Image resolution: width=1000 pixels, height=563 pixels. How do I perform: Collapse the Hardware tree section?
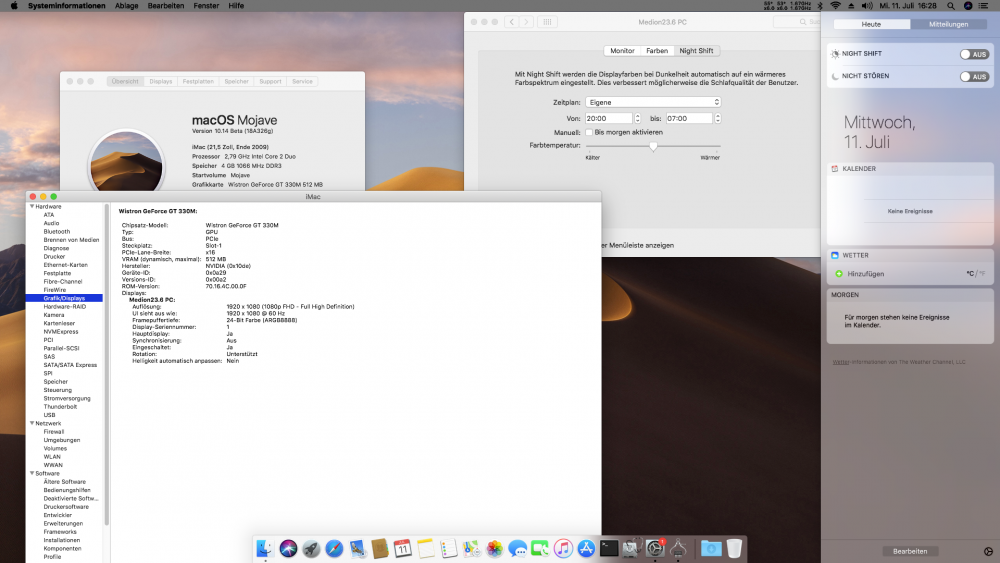(32, 207)
